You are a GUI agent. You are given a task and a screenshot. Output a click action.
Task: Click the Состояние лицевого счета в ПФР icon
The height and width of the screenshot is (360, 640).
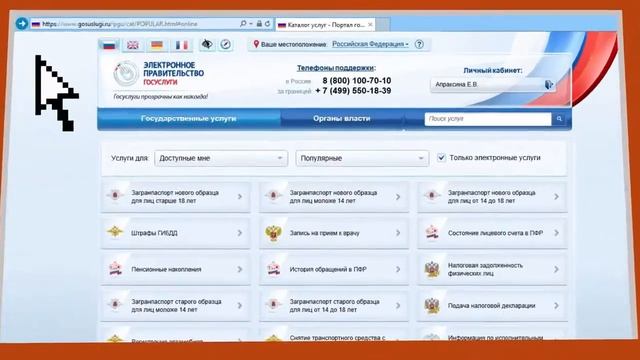point(431,233)
